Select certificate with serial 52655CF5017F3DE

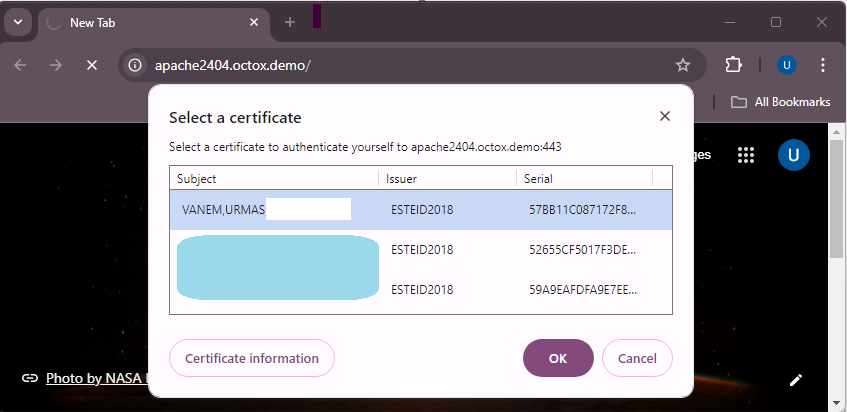tap(421, 250)
